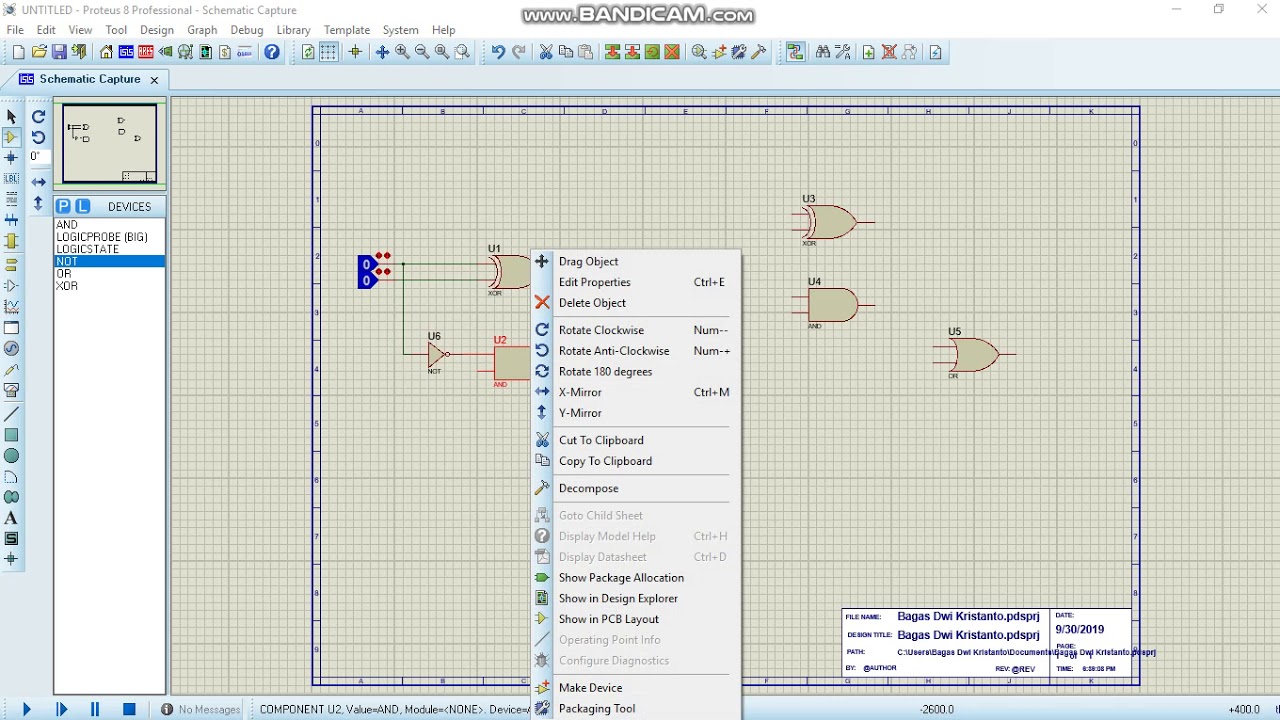Pause the simulation
Screen dimensions: 1280x720
(95, 709)
